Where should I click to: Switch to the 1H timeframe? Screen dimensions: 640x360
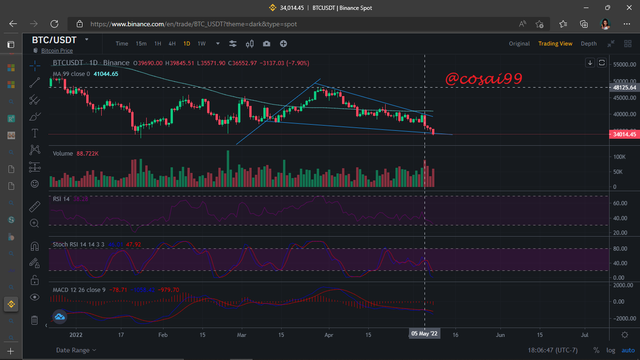click(x=158, y=44)
